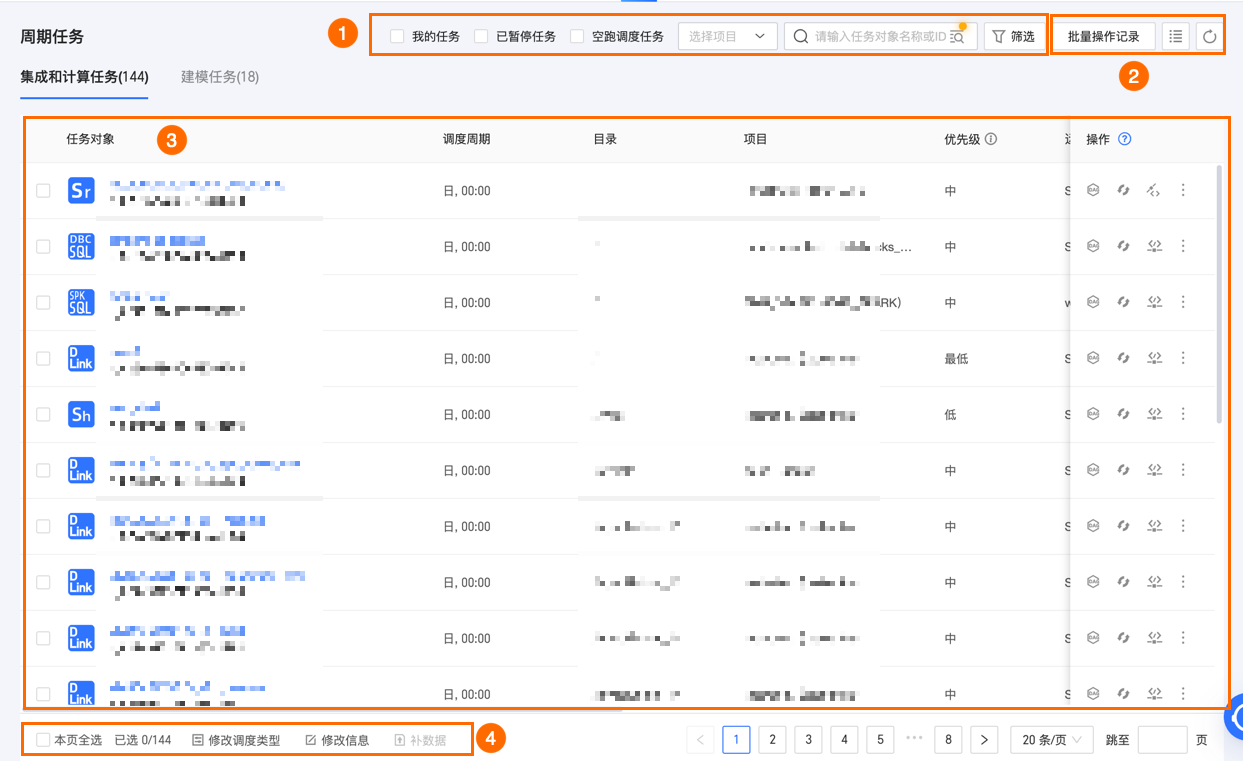Click the code icon in Sh row
The image size is (1243, 761).
(1153, 414)
